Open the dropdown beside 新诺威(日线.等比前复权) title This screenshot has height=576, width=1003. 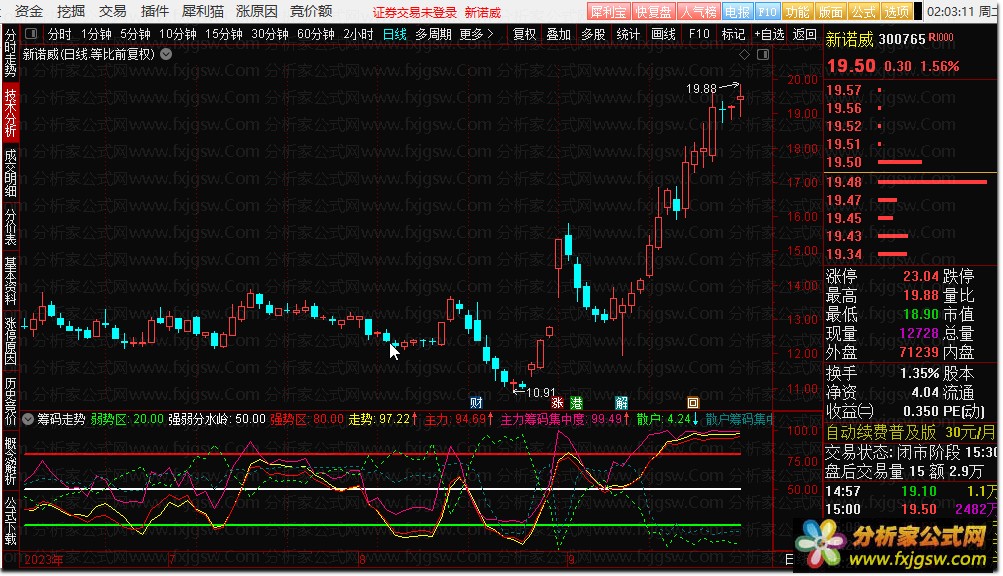tap(166, 54)
